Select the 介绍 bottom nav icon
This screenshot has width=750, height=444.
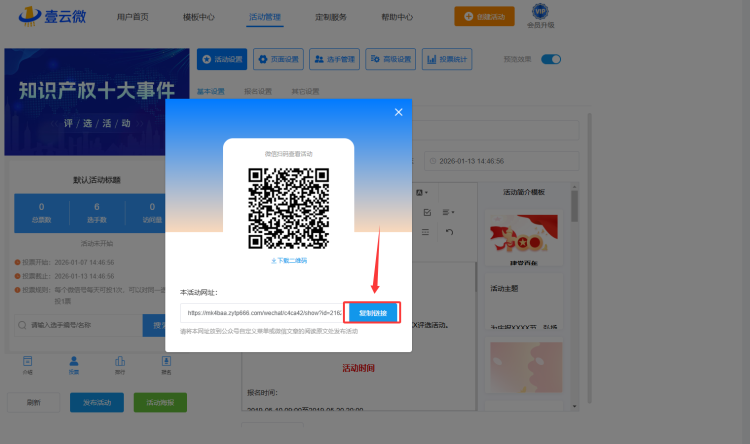tap(28, 364)
